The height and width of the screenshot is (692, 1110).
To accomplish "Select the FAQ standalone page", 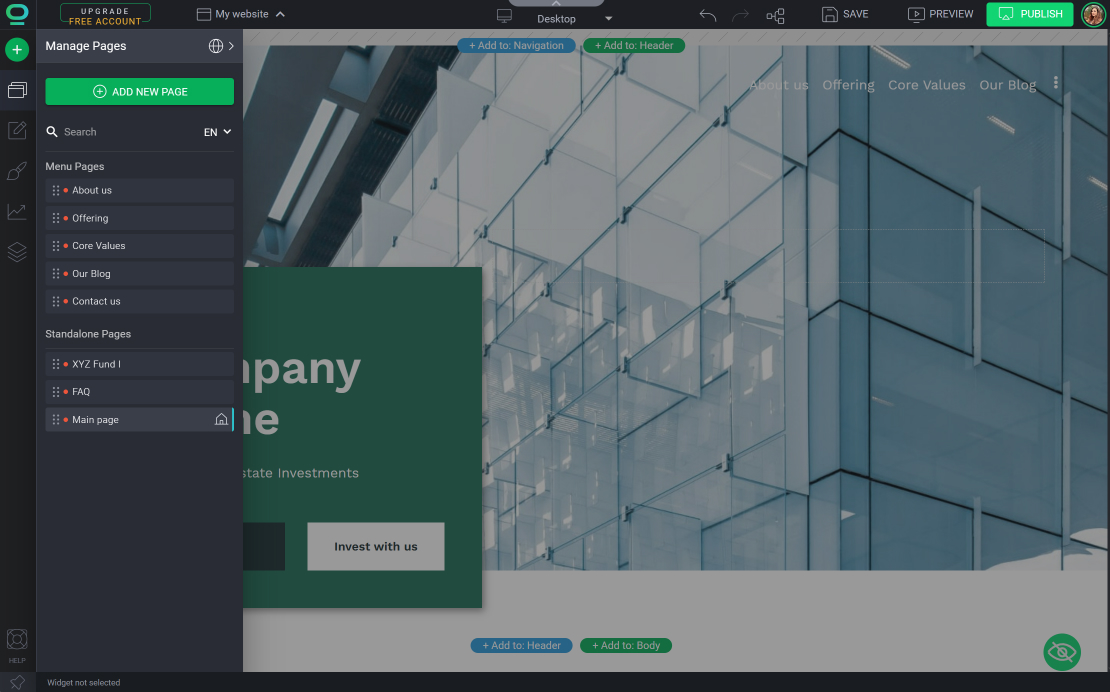I will pos(139,391).
